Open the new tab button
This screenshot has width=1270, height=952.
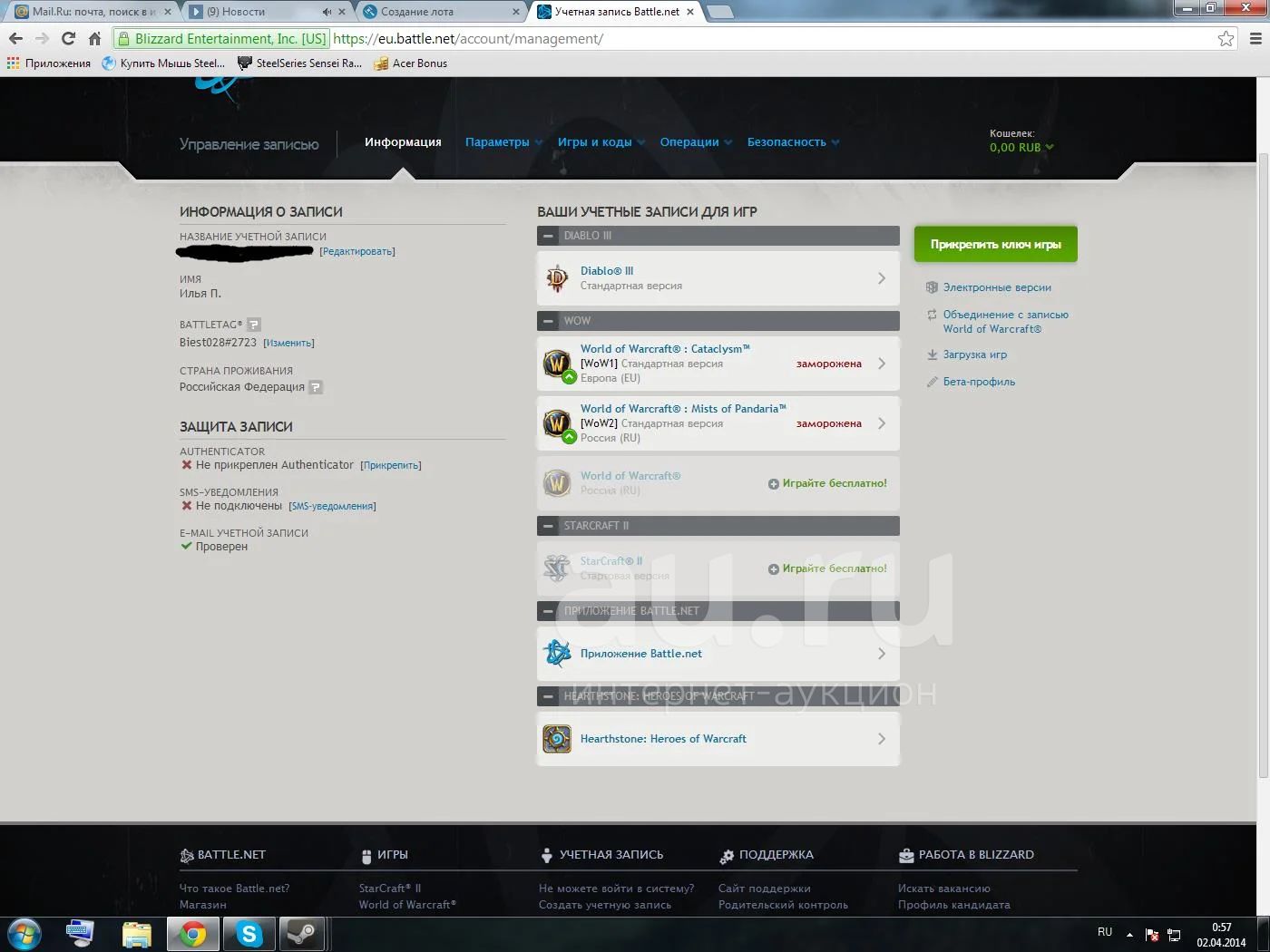719,12
